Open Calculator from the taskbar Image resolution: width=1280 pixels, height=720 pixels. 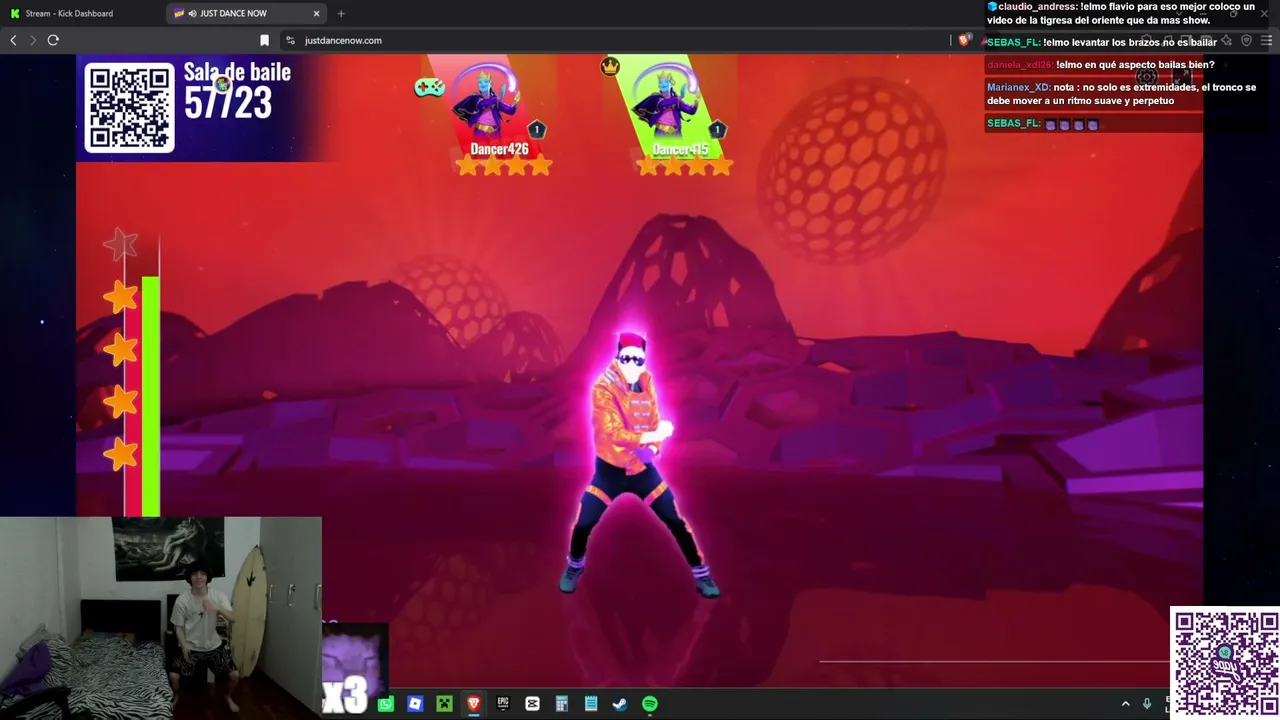[562, 704]
